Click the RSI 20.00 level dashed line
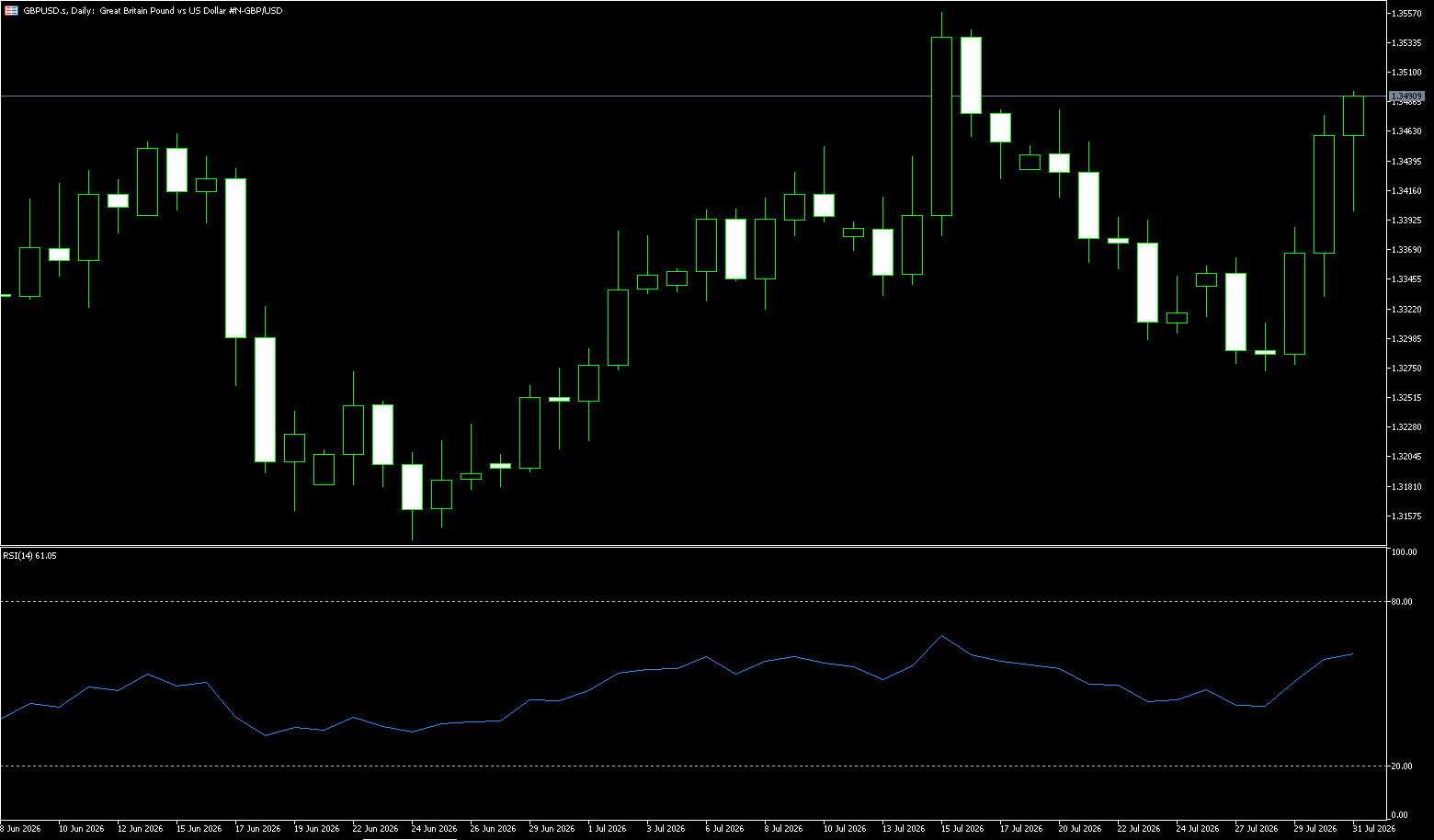1434x840 pixels. 693,766
